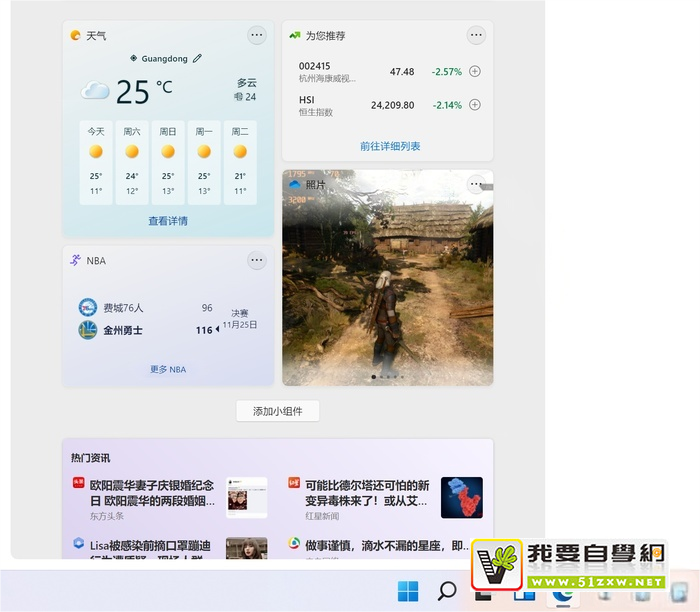The height and width of the screenshot is (612, 700).
Task: Click stock price 47.48
Action: [x=402, y=71]
